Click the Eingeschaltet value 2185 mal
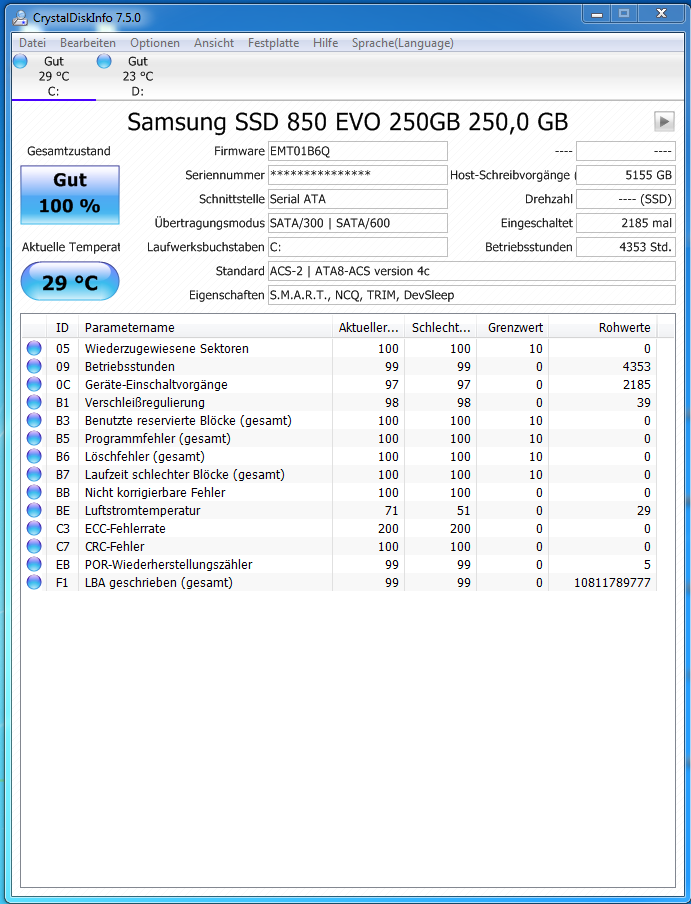Screen dimensions: 691x904 click(x=626, y=223)
